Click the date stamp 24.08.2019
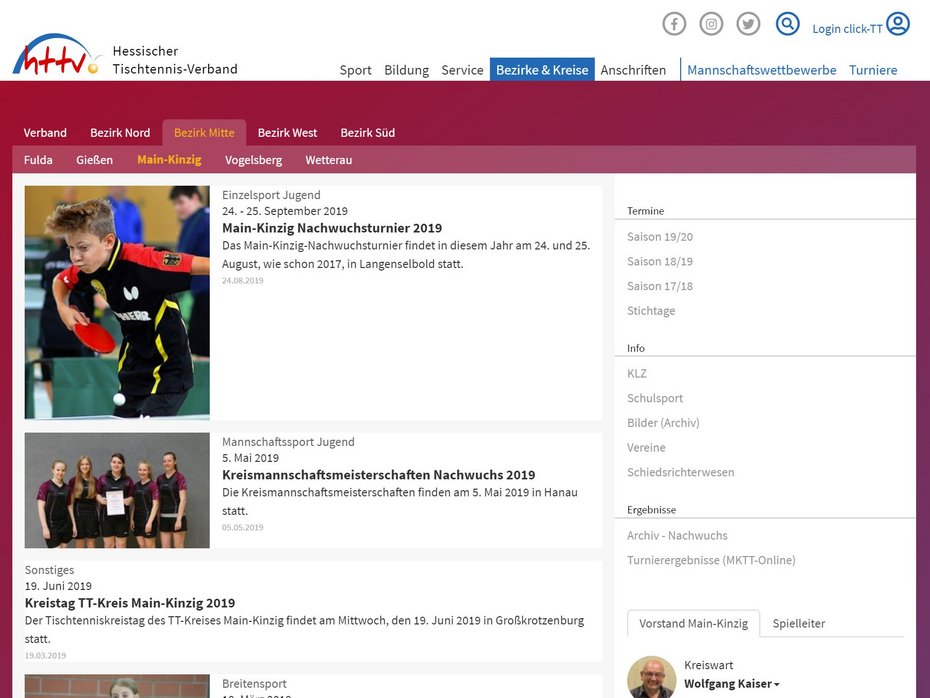 tap(243, 281)
